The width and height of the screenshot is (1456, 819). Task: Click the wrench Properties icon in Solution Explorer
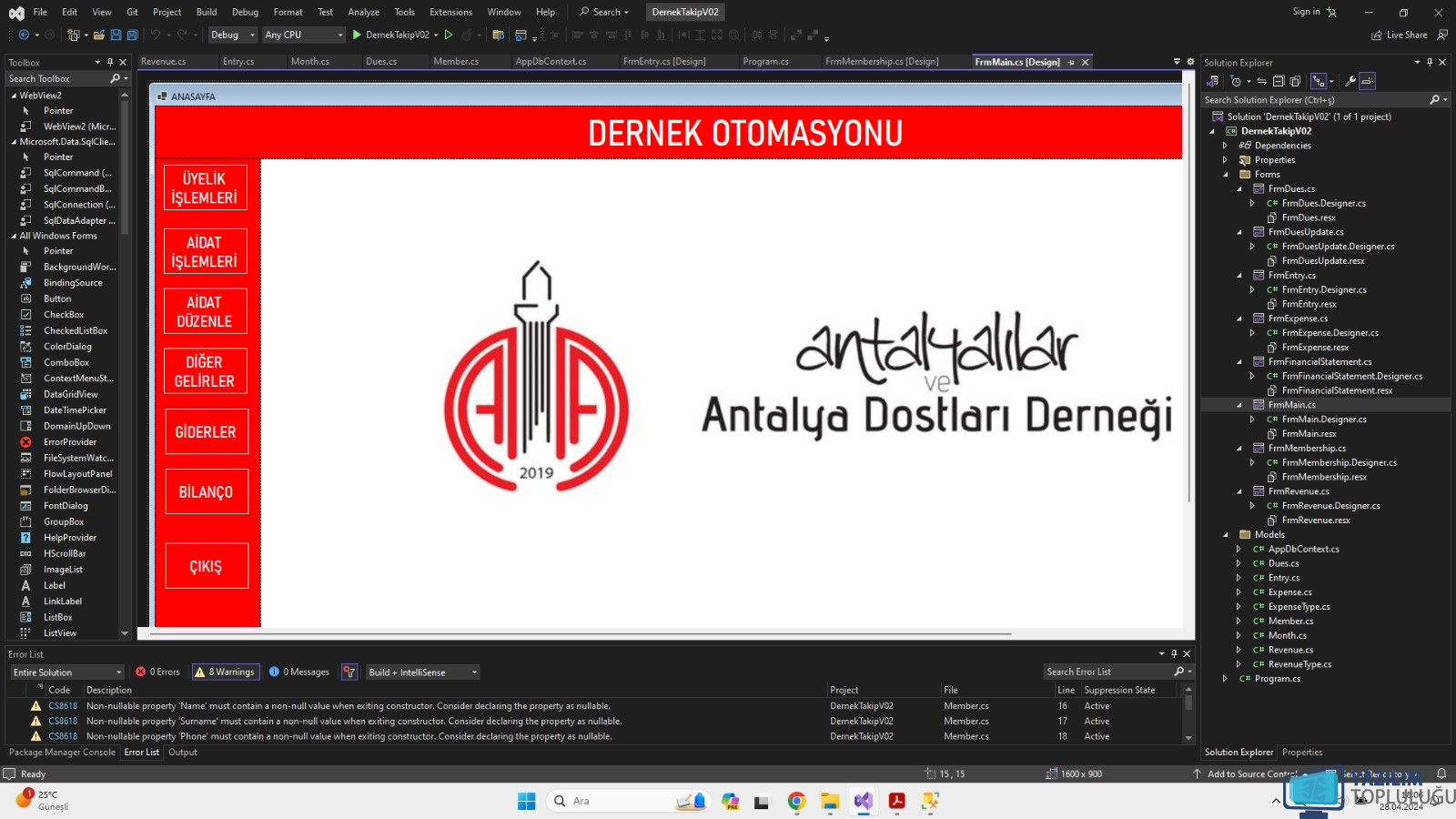[x=1350, y=81]
